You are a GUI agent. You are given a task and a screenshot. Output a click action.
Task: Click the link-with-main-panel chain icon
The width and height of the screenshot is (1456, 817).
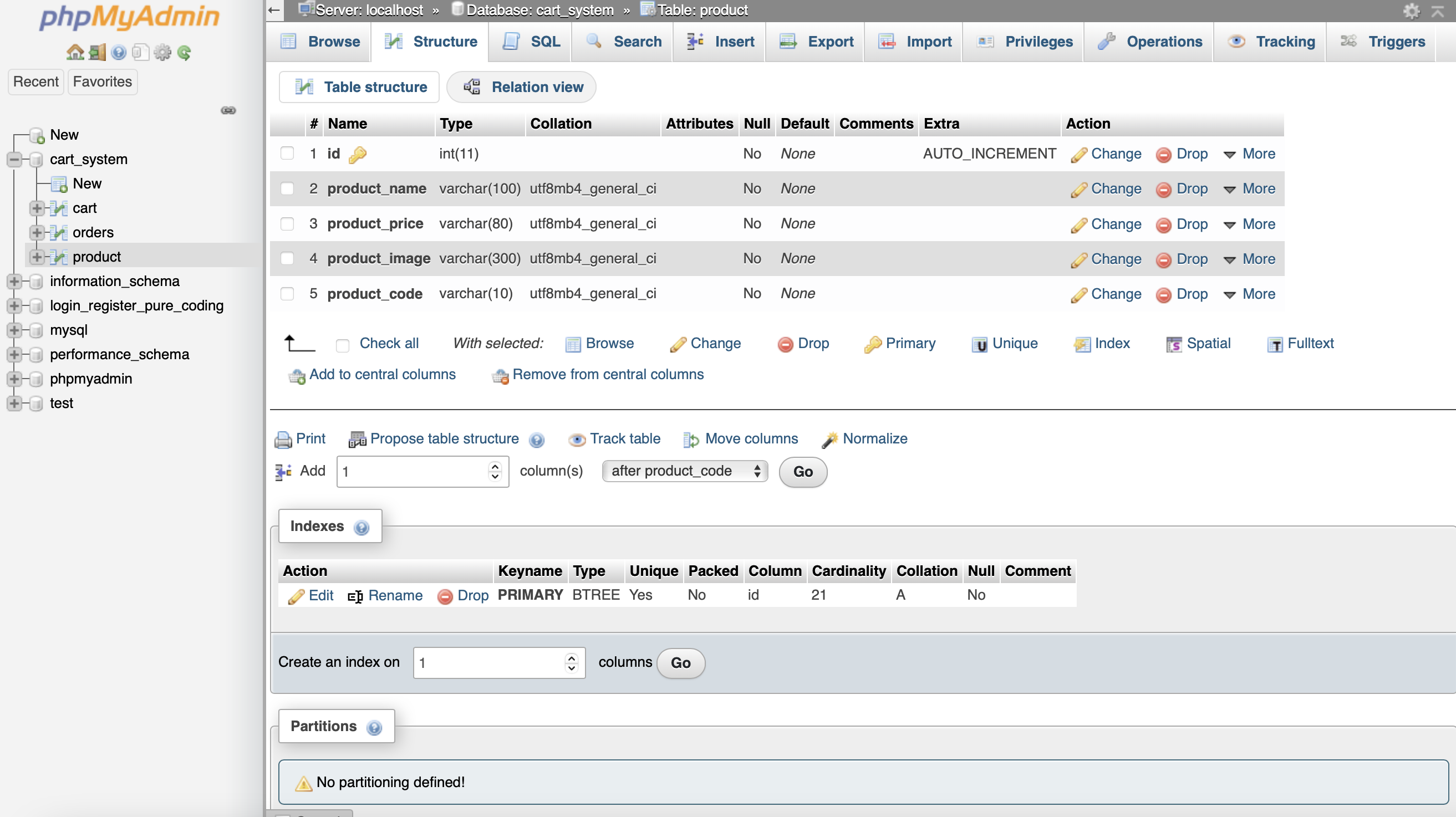point(228,110)
